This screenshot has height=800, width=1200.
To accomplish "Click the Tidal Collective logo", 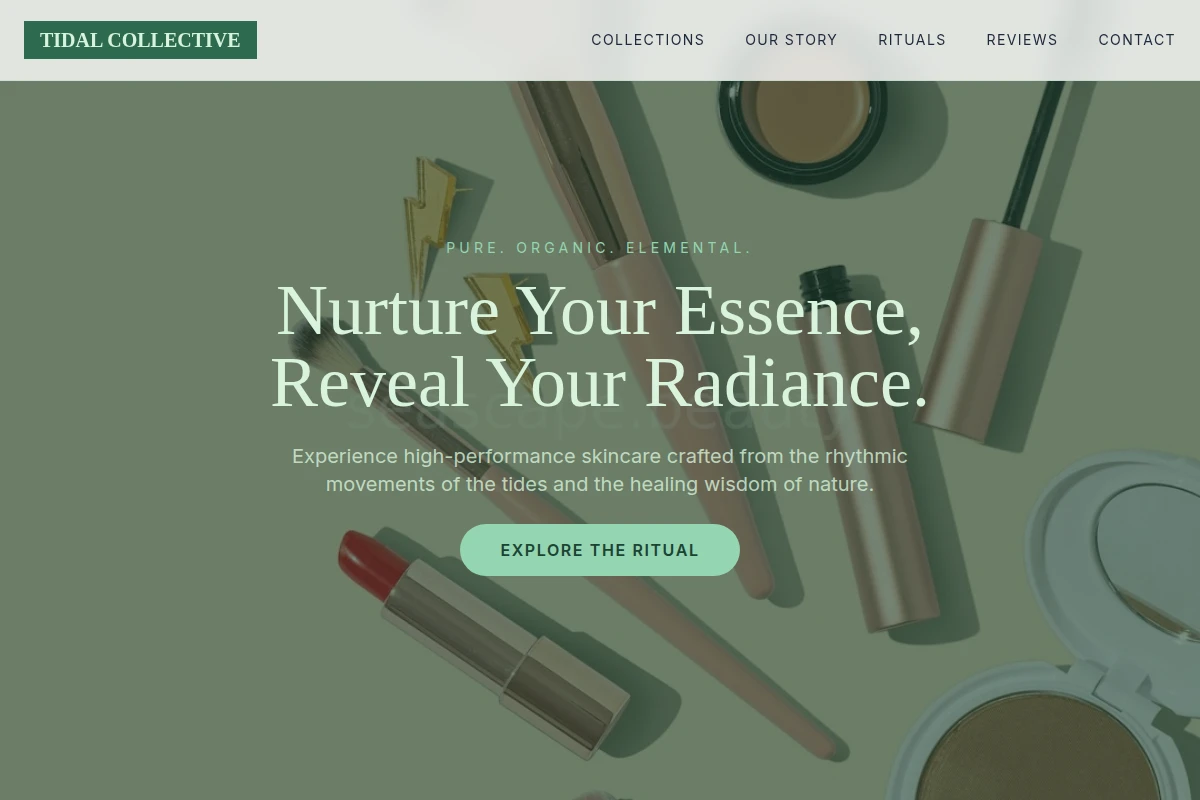I will pos(140,40).
